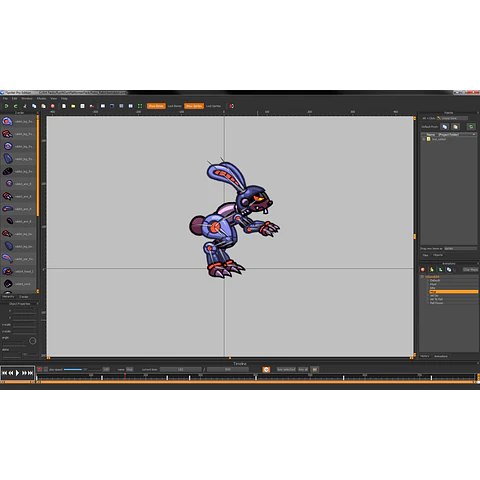The height and width of the screenshot is (480, 480).
Task: Switch to the Z-order tab at the panel bottom
Action: point(24,296)
